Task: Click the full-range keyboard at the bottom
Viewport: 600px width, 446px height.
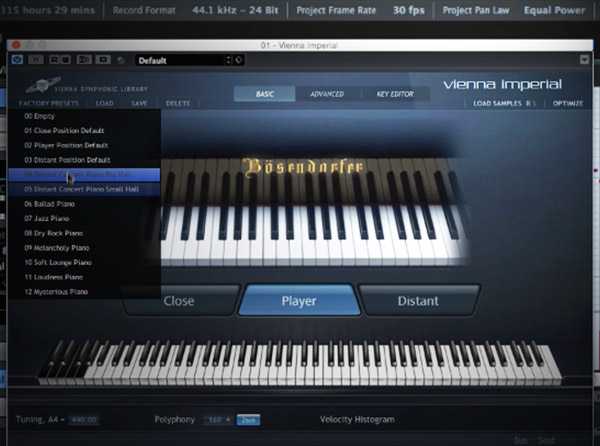Action: coord(300,363)
